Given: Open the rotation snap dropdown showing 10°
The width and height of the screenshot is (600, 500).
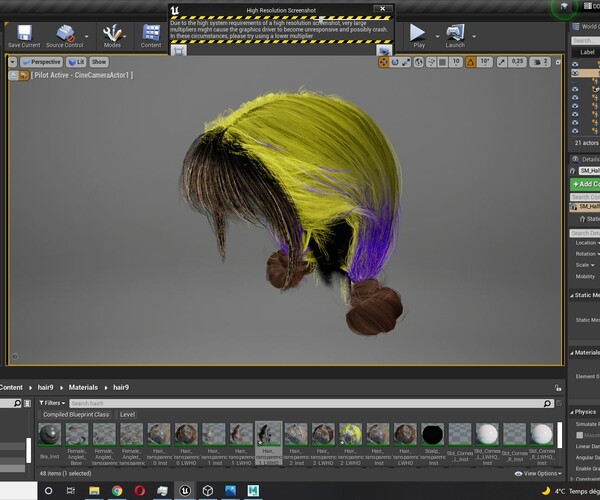Looking at the screenshot, I should 485,62.
